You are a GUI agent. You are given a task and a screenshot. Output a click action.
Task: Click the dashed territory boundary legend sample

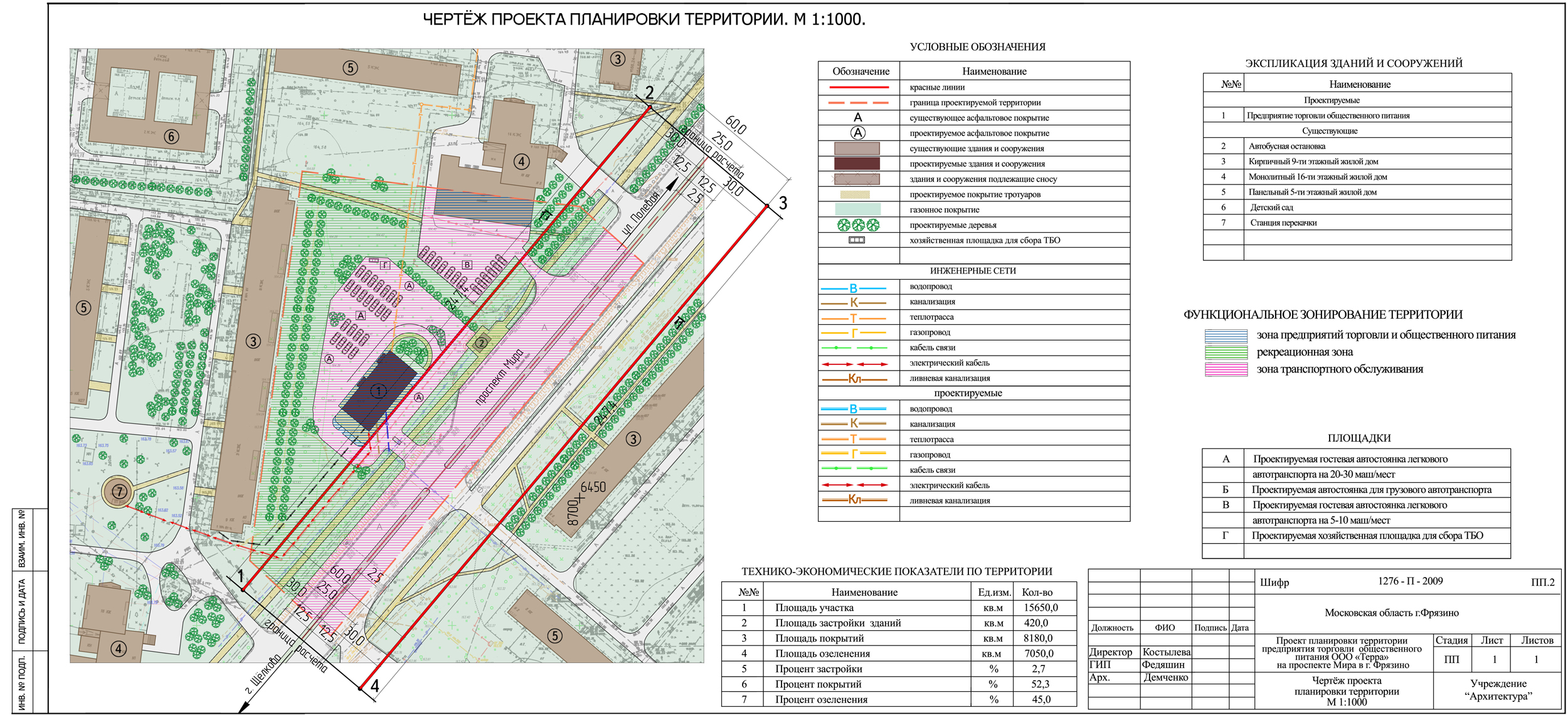[x=858, y=102]
